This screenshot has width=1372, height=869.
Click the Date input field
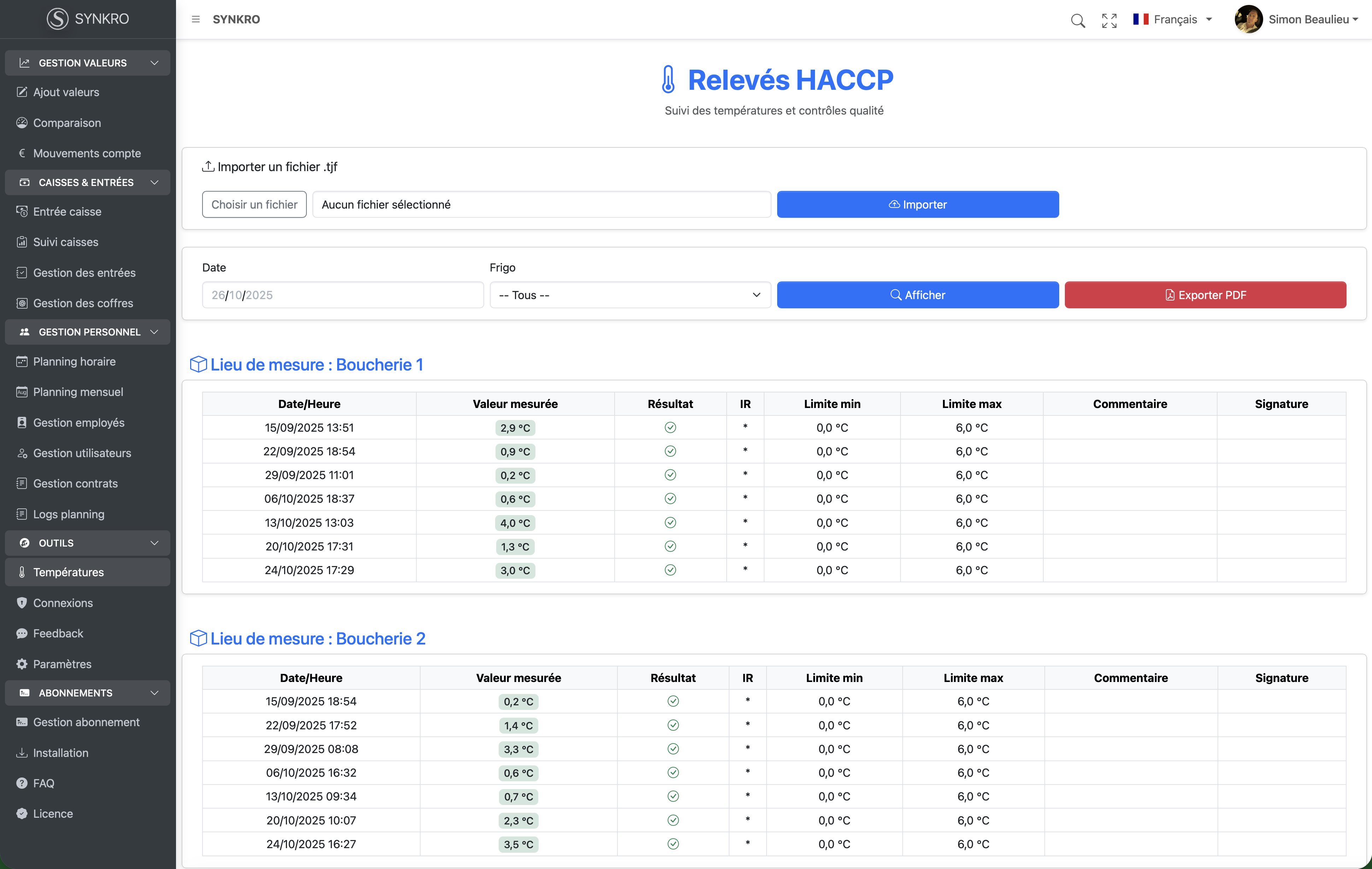click(x=342, y=295)
